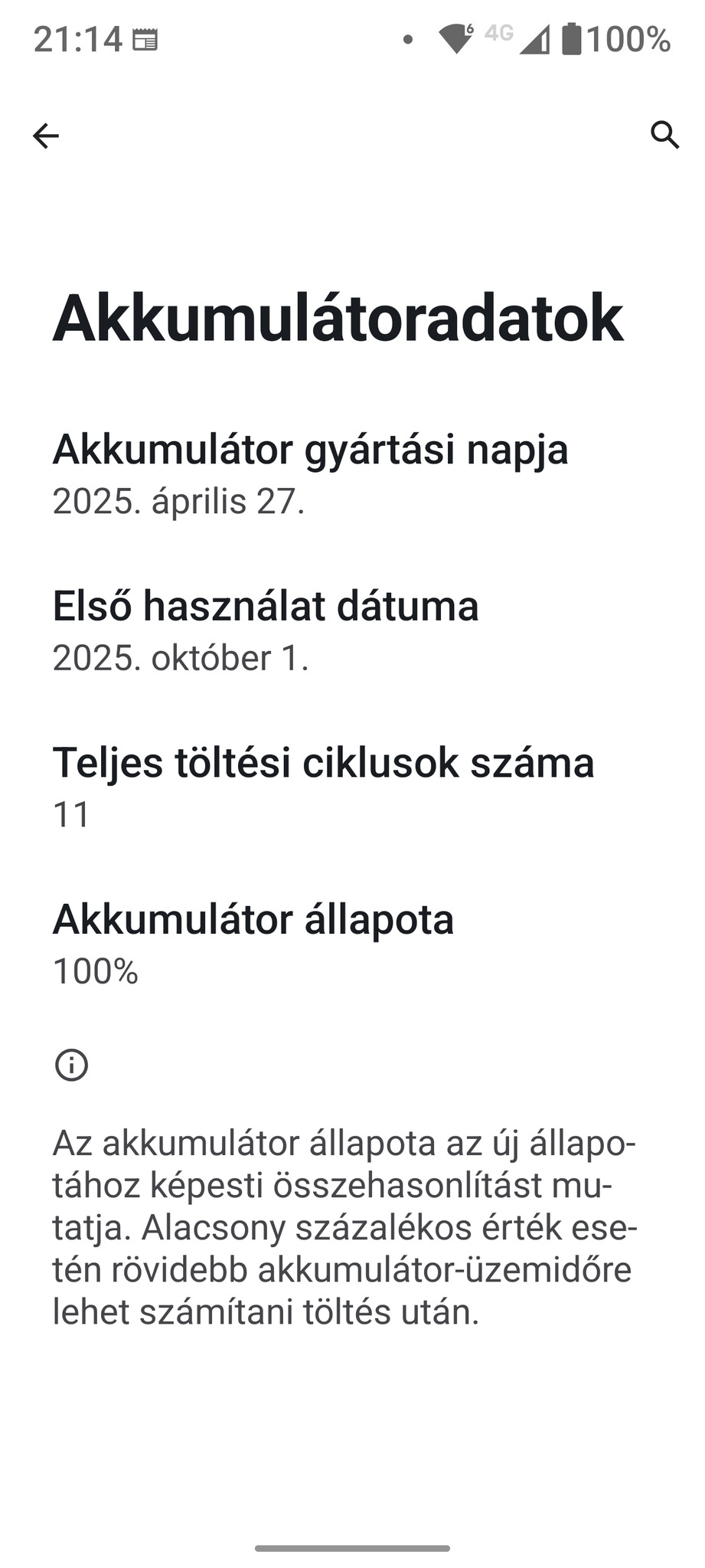Select the Teljes töltési ciklusok száma entry
The height and width of the screenshot is (1568, 705).
(323, 762)
